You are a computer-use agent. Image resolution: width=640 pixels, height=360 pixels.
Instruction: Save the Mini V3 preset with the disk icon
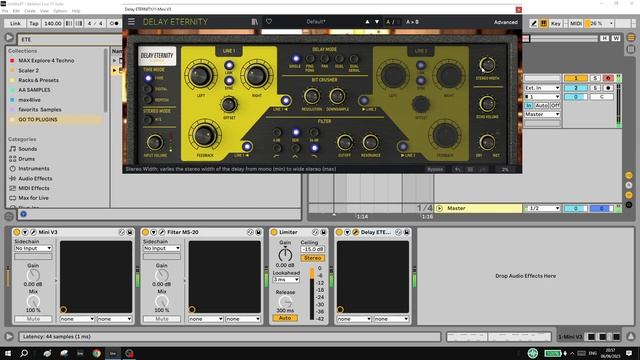130,232
